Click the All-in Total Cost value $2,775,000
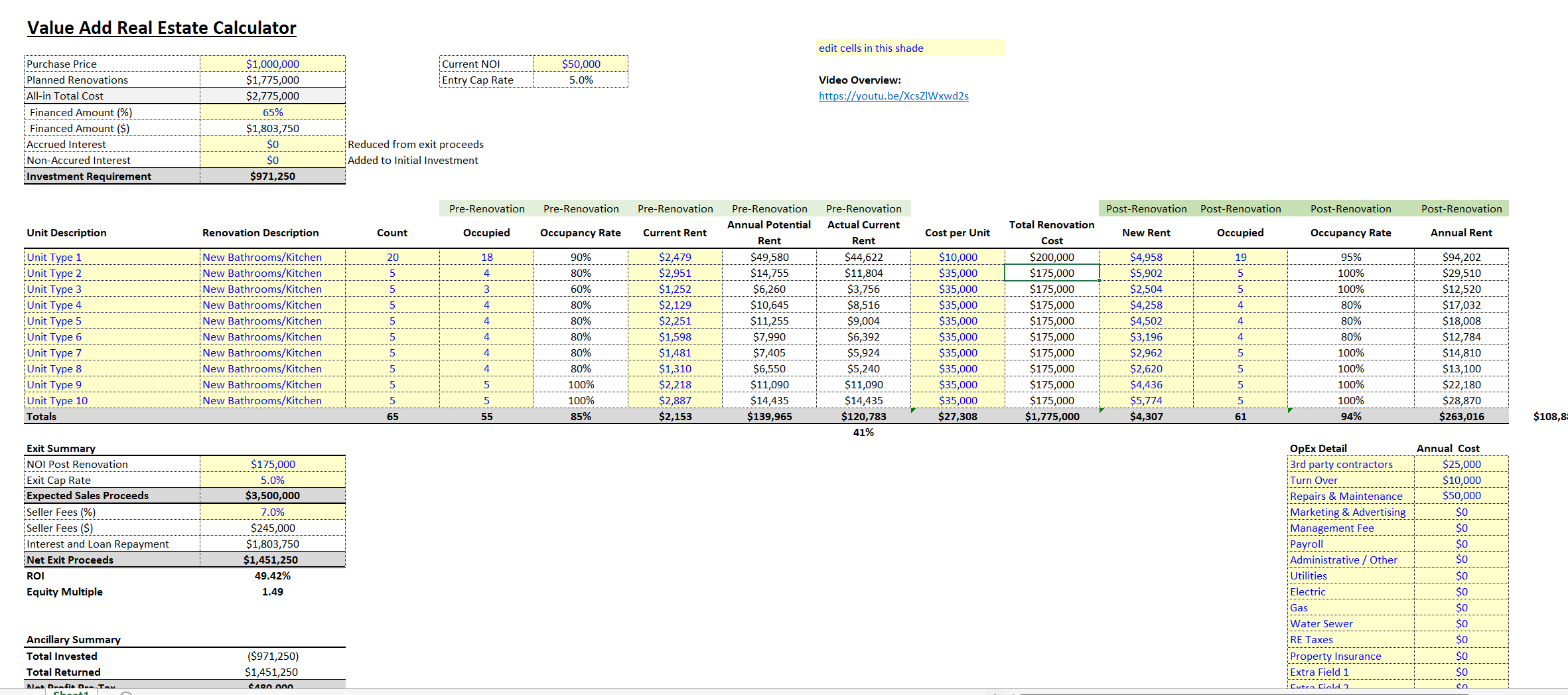Screen dimensions: 1568x695 click(273, 96)
